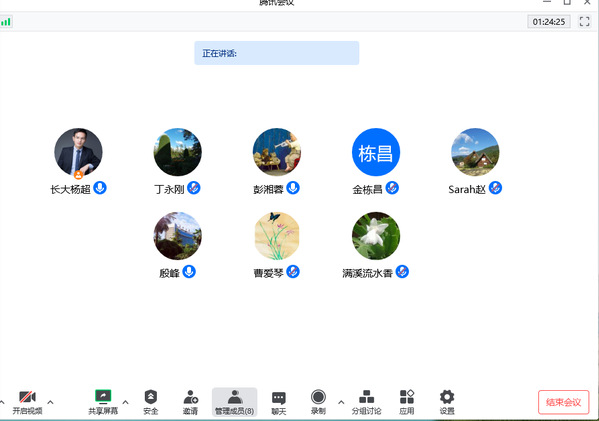Expand the arrow next to 开启视频
Screen dimensions: 599x421
tap(50, 402)
